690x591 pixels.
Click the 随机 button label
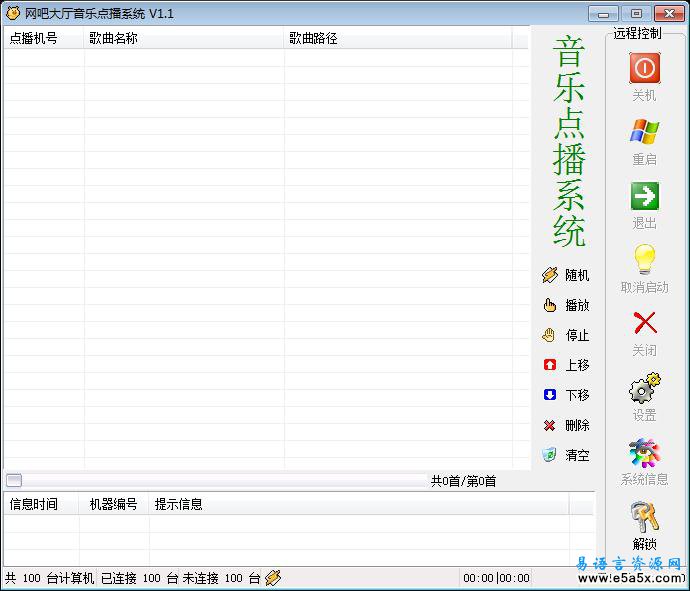click(x=577, y=275)
